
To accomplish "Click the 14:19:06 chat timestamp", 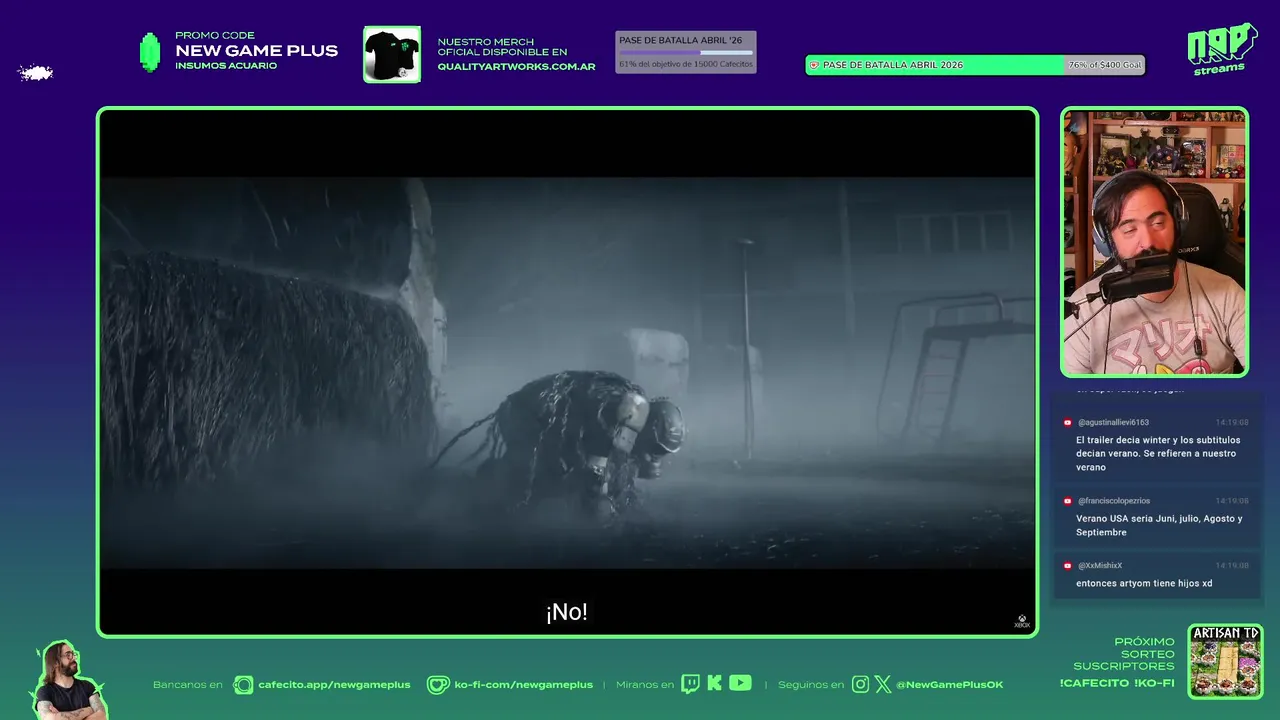I will (1232, 501).
